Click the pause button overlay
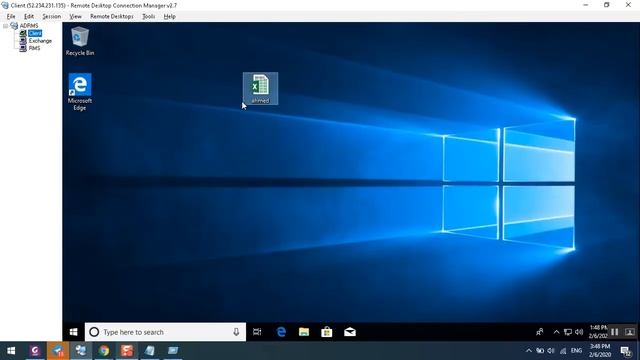This screenshot has height=360, width=640. click(614, 332)
